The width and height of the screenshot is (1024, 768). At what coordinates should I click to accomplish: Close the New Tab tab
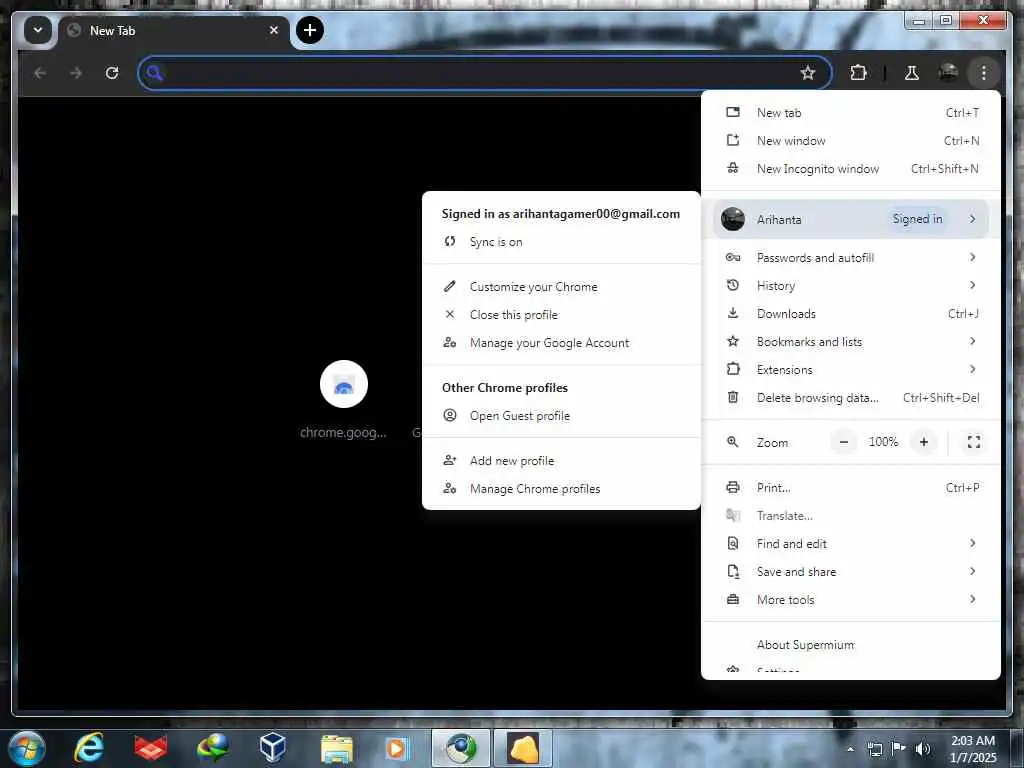pos(274,30)
